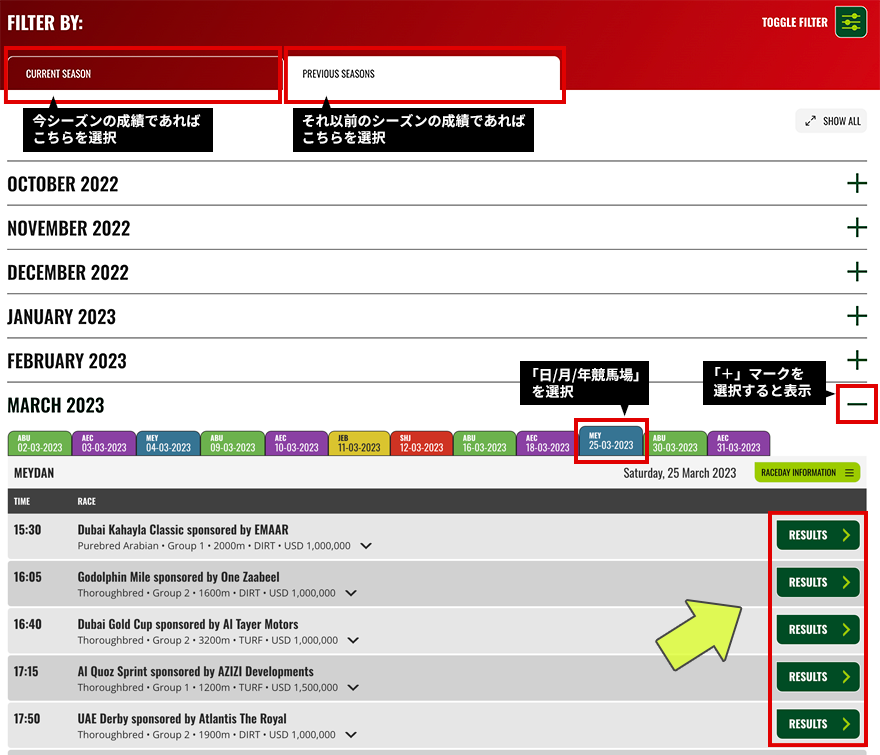Open December 2022 using plus icon
Viewport: 880px width, 755px height.
click(856, 272)
